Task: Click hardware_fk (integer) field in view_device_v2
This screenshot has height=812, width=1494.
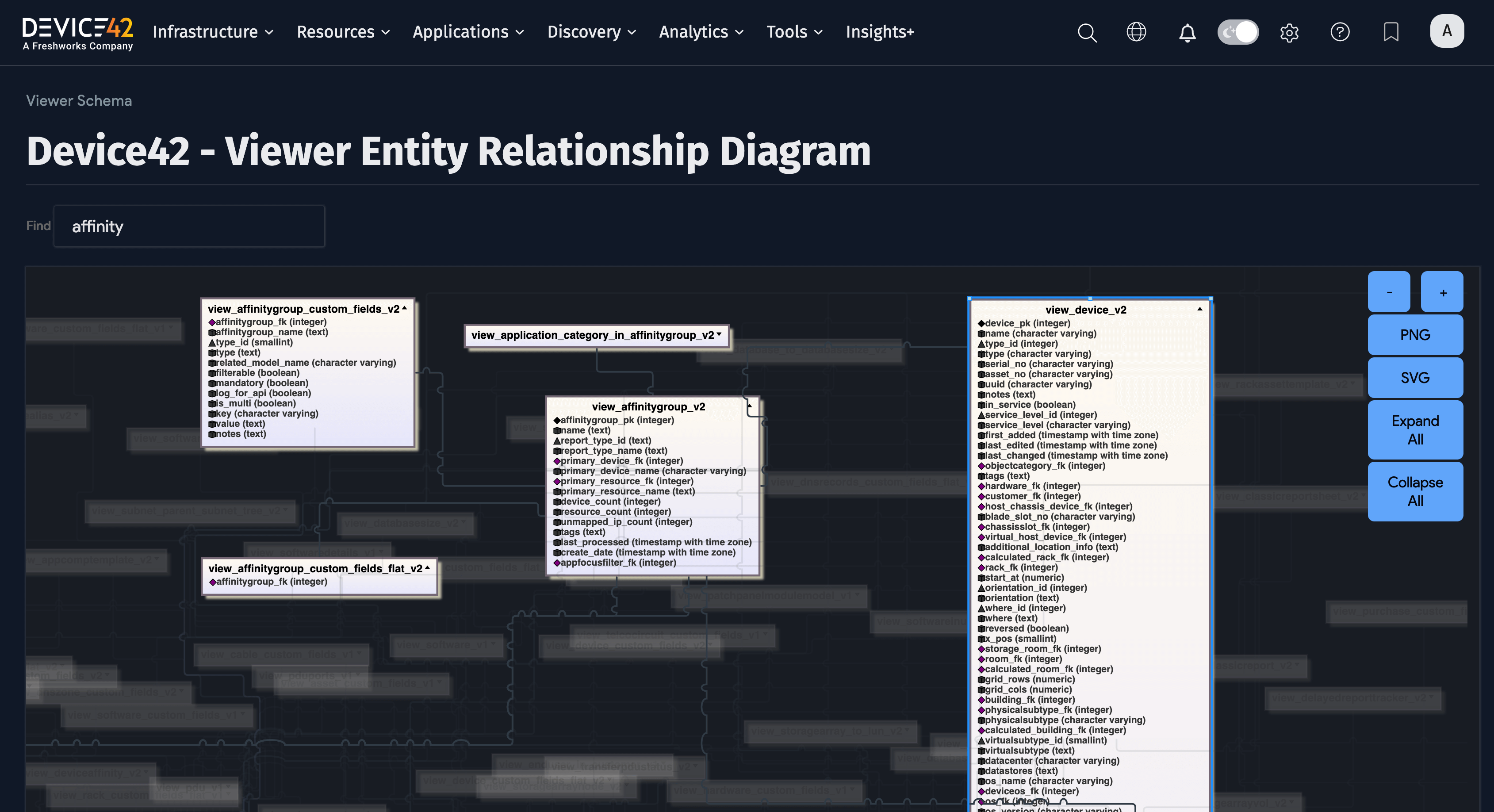Action: tap(1029, 486)
